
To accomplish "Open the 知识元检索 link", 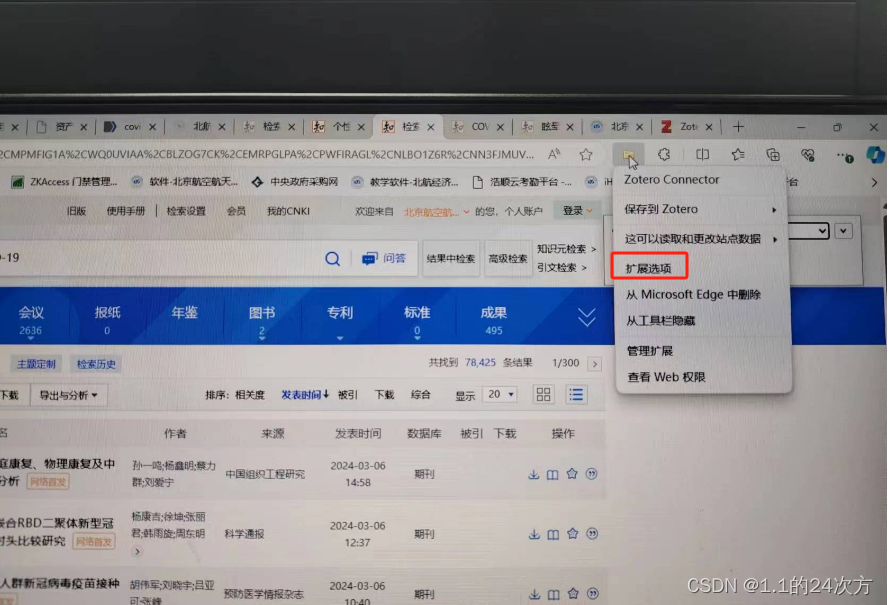I will click(566, 249).
